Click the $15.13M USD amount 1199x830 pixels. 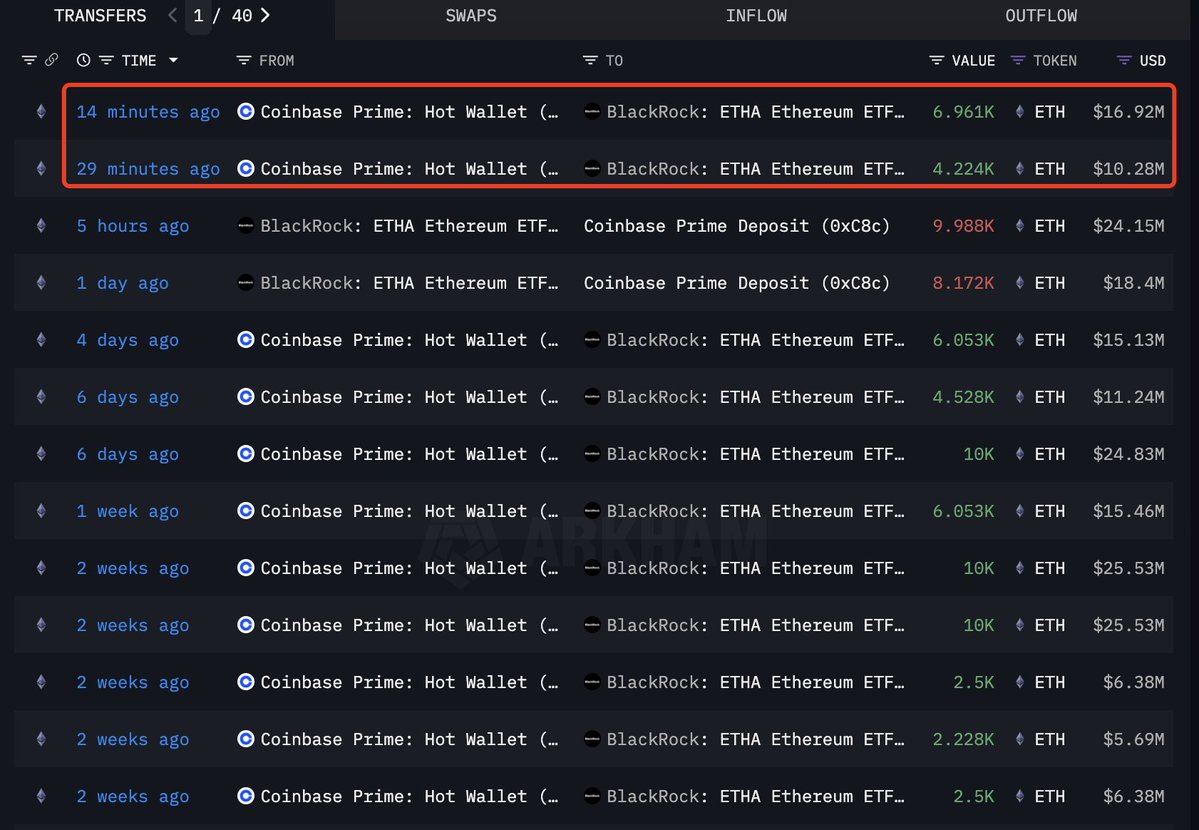tap(1129, 340)
